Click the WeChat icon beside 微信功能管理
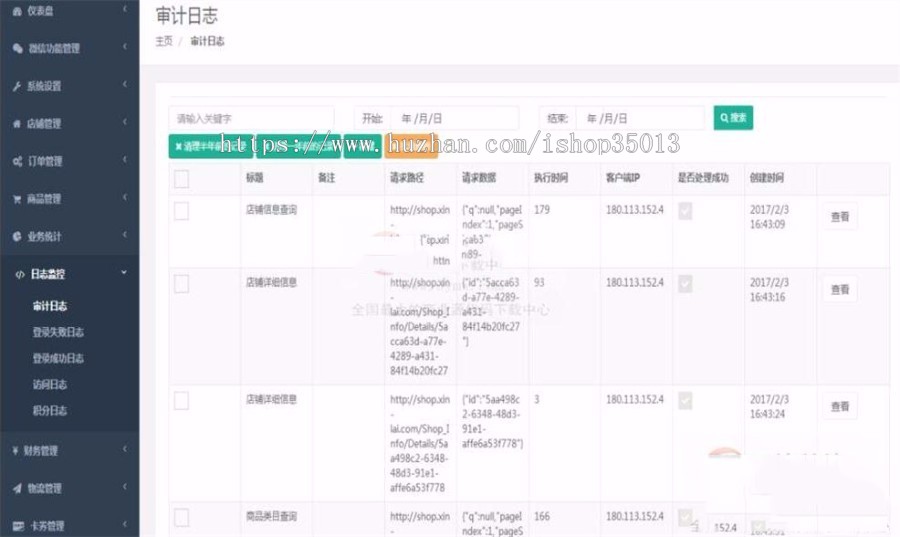The height and width of the screenshot is (537, 900). tap(18, 49)
